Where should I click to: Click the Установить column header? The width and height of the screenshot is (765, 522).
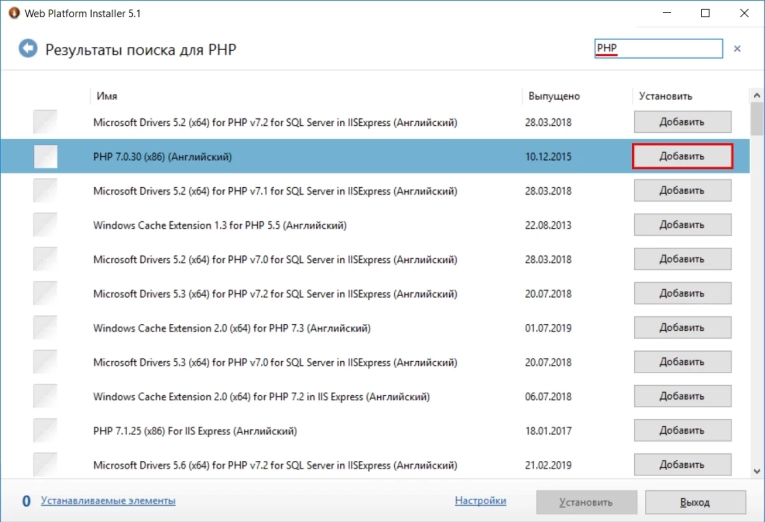(x=665, y=96)
